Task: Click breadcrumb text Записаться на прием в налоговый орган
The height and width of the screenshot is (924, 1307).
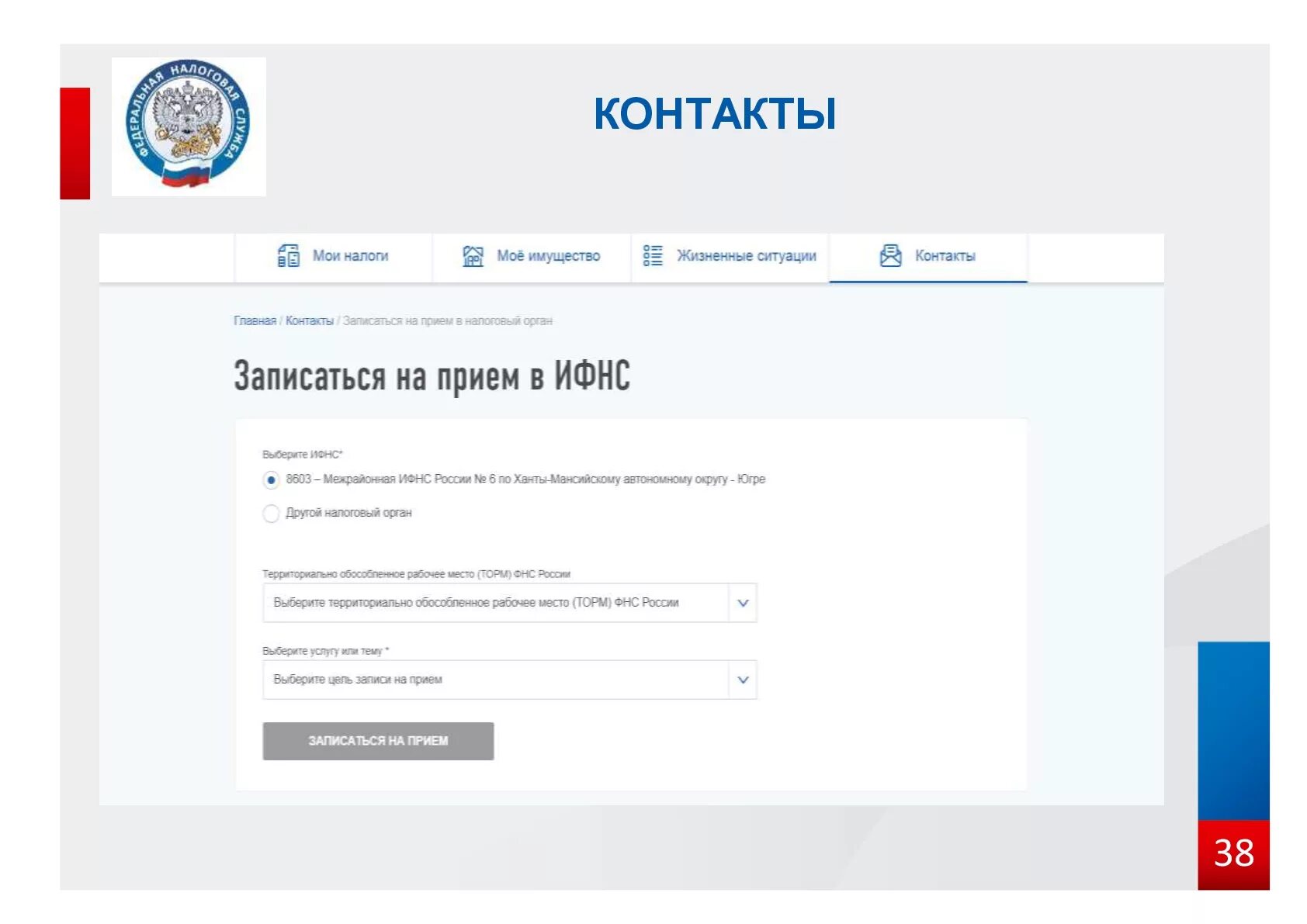Action: [448, 320]
